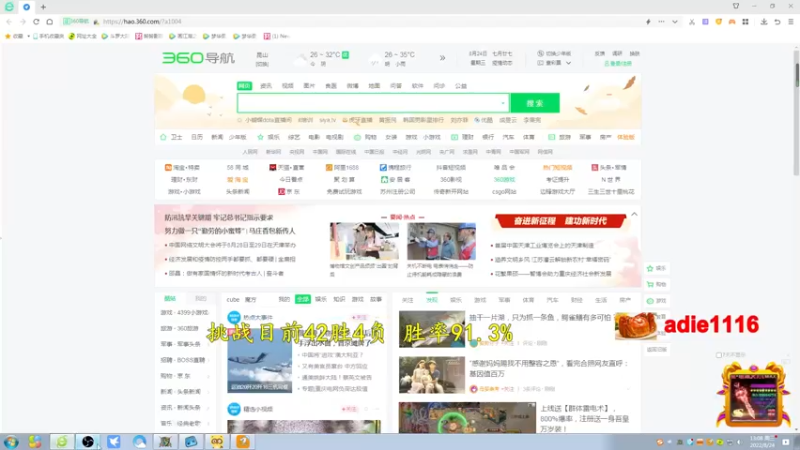Select the 视频 search tab
800x450 pixels.
tap(287, 86)
